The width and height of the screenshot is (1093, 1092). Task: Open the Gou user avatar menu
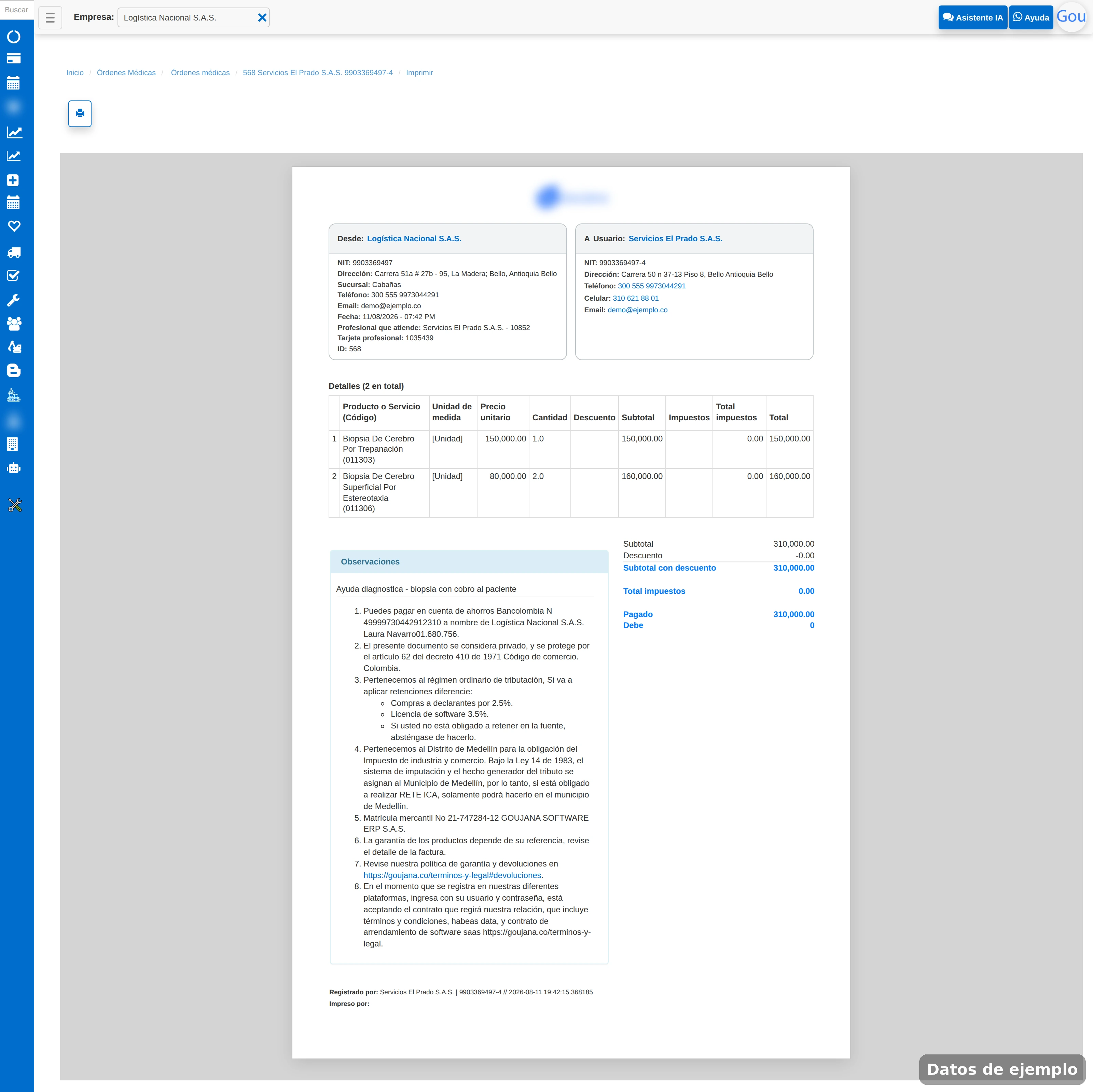[1071, 17]
